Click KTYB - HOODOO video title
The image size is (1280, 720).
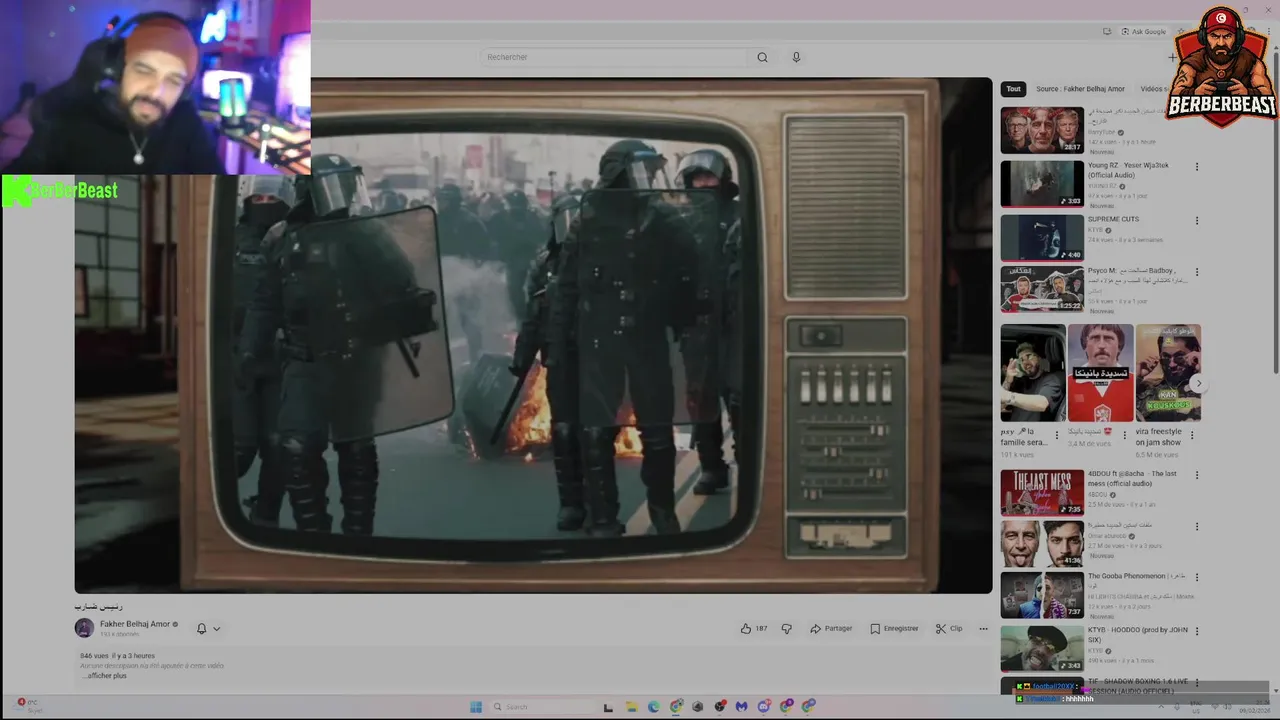click(x=1137, y=635)
